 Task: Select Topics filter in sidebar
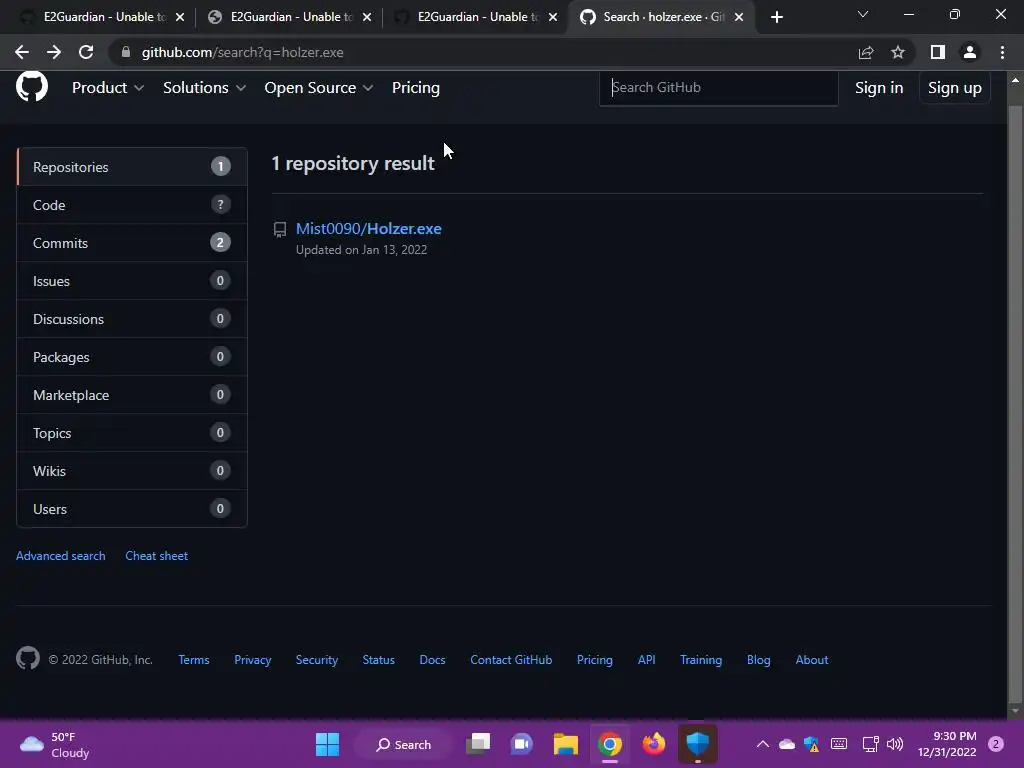(132, 432)
